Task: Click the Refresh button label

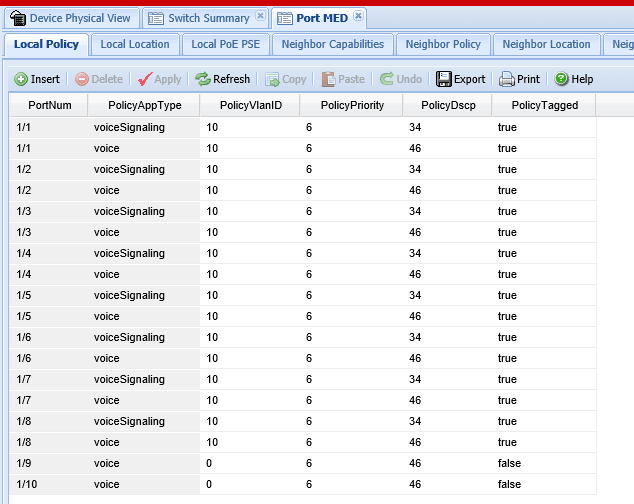Action: [231, 79]
